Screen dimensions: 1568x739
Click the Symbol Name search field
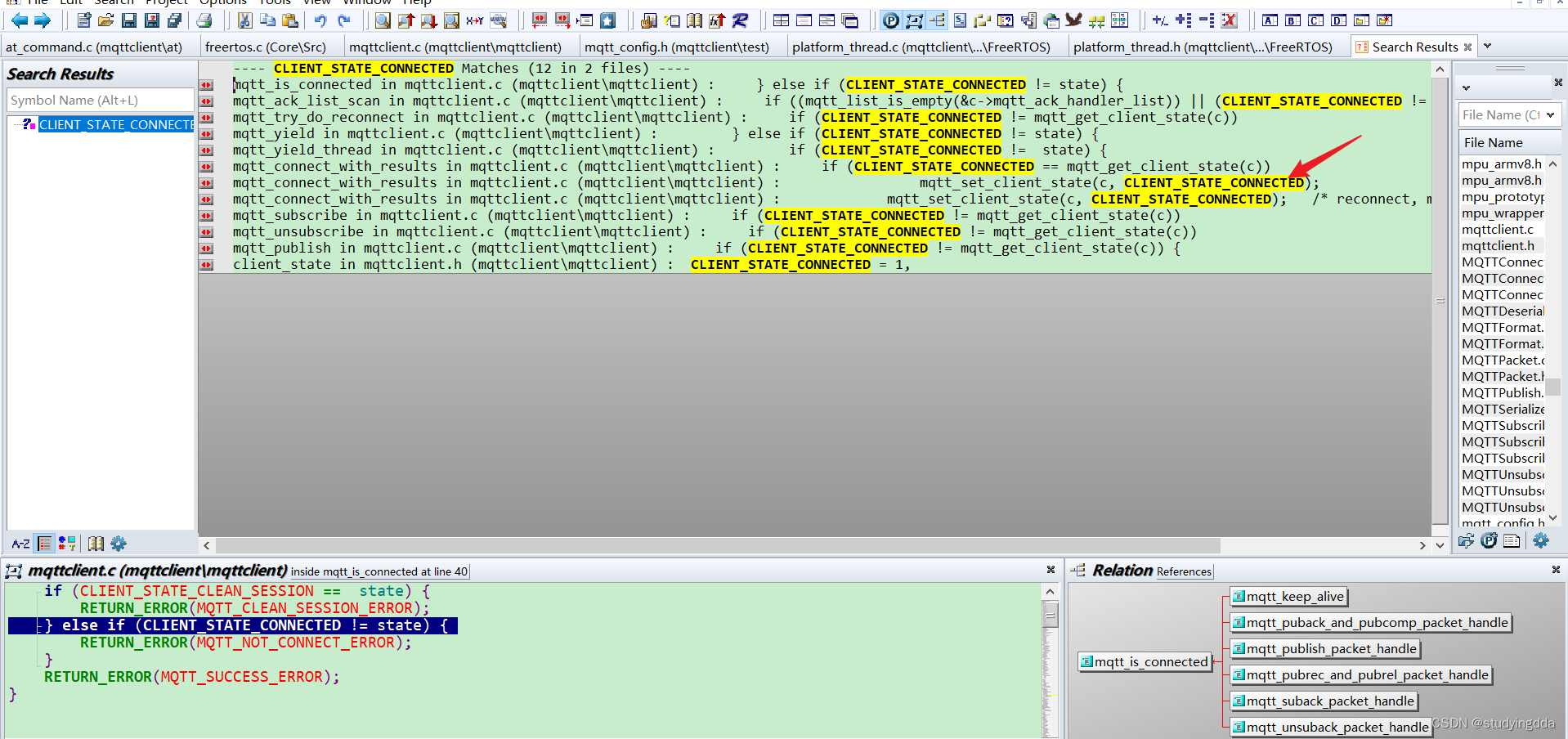pos(100,101)
